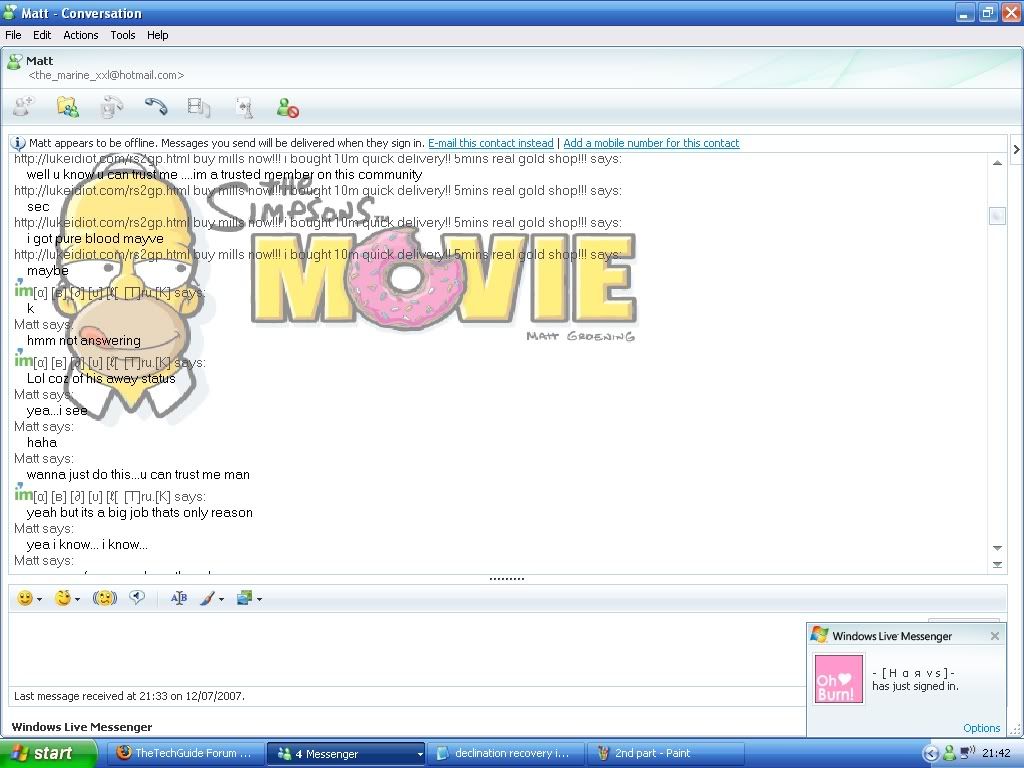Switch to '2nd part - Paint' in taskbar
This screenshot has width=1024, height=768.
(652, 754)
